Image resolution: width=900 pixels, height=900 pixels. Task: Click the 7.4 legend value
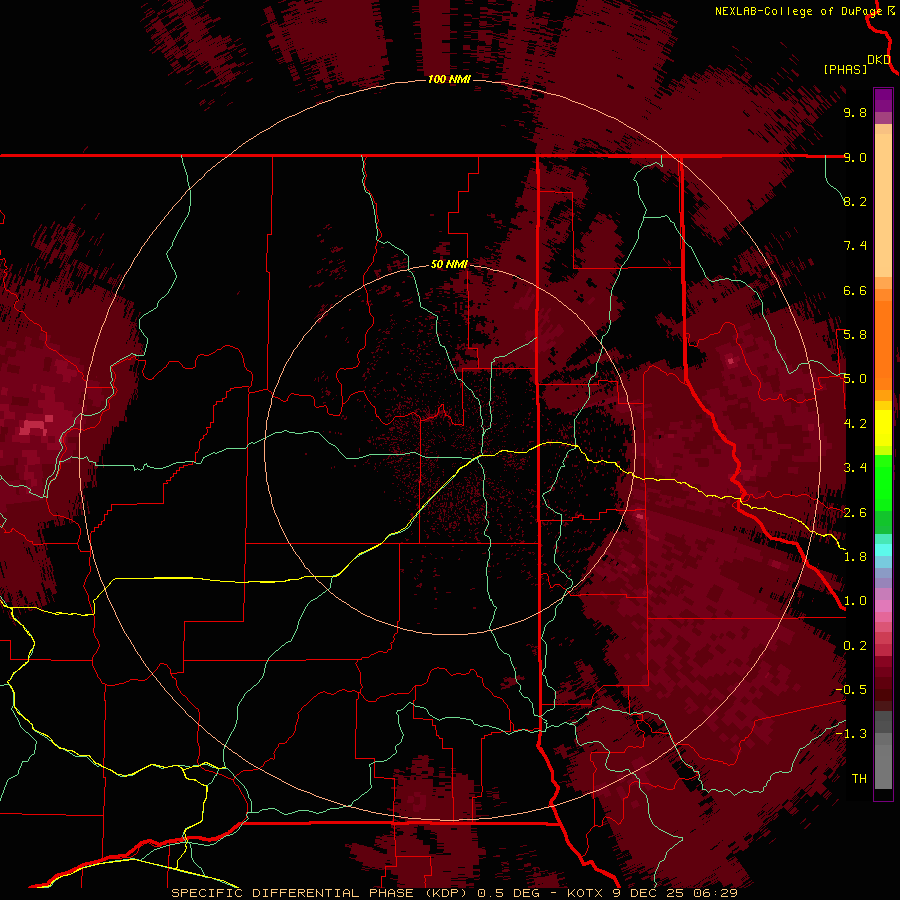[x=855, y=246]
